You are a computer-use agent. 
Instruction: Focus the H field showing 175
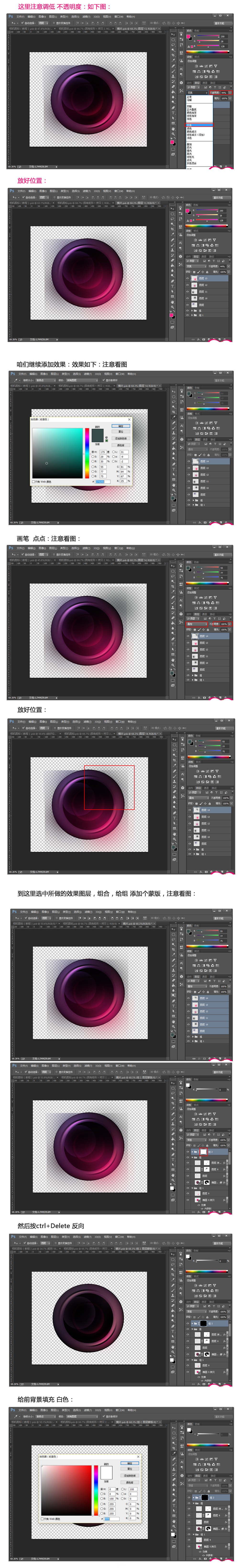tap(103, 452)
